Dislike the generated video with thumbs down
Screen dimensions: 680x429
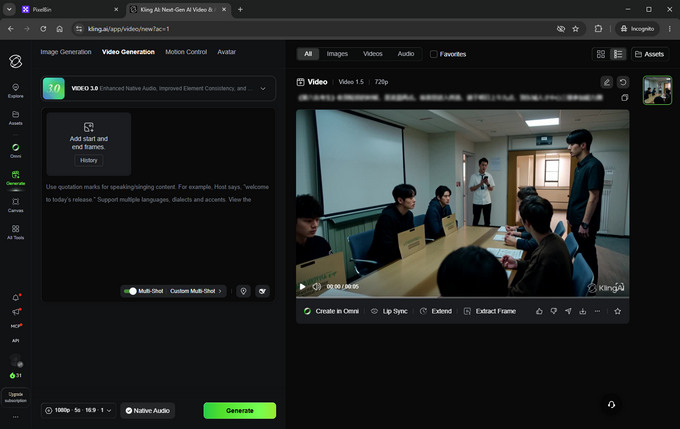(553, 311)
